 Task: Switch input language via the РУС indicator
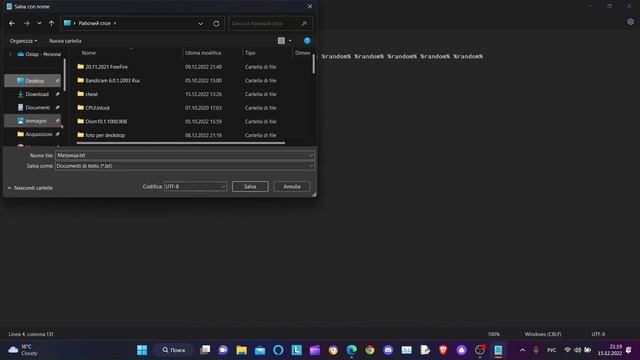pyautogui.click(x=551, y=350)
